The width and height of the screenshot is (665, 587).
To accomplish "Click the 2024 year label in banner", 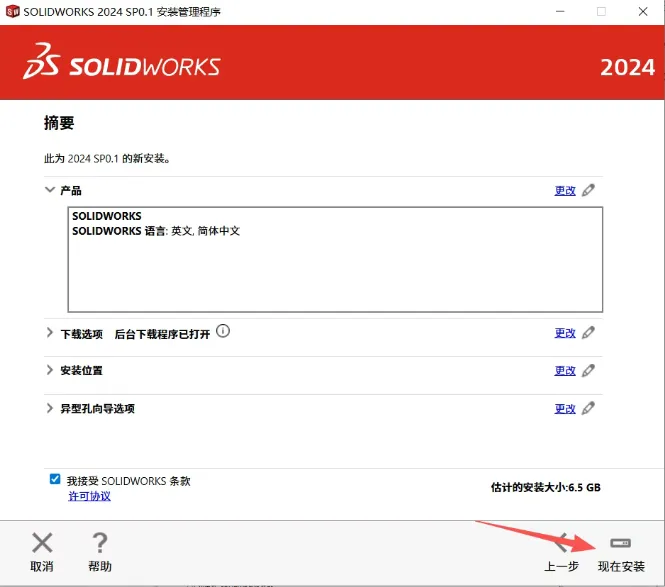I will 628,67.
